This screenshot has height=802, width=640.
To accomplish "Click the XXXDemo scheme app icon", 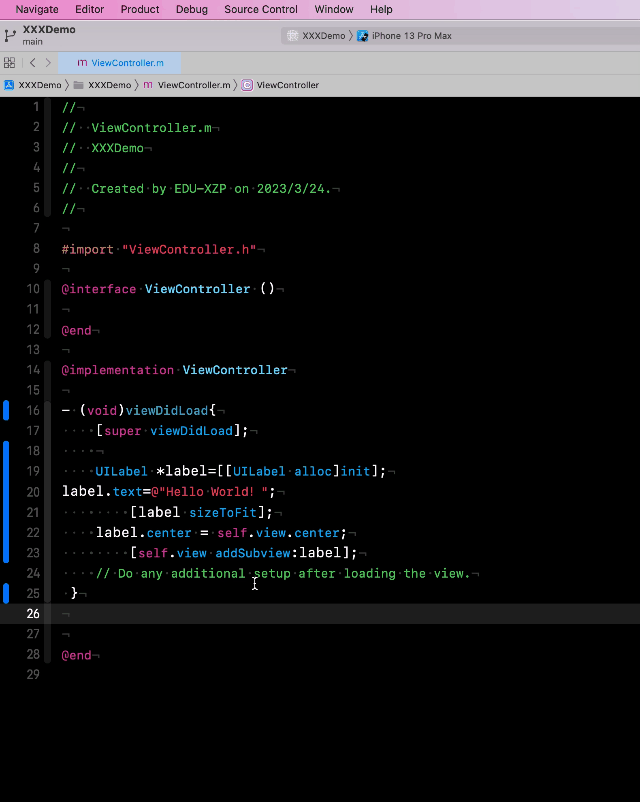I will (x=292, y=36).
